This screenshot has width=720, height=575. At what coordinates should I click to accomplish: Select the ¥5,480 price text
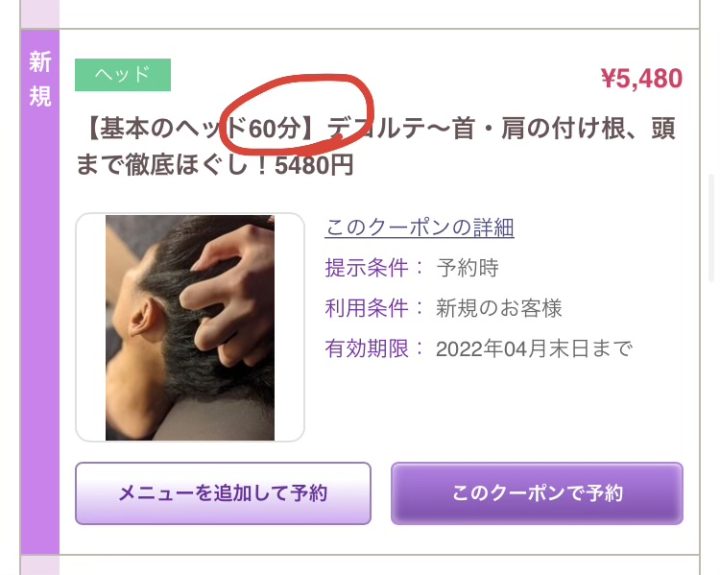tap(642, 79)
